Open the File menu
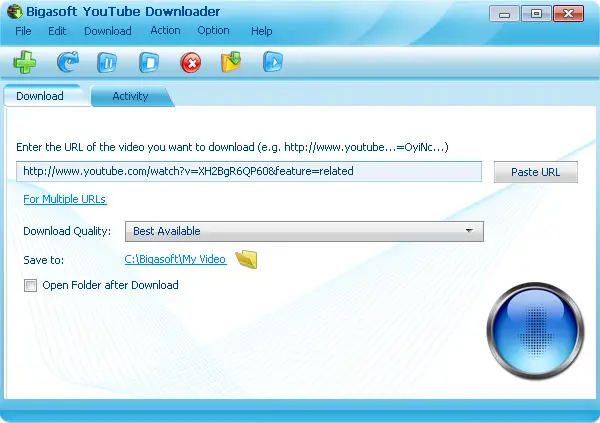 point(23,31)
